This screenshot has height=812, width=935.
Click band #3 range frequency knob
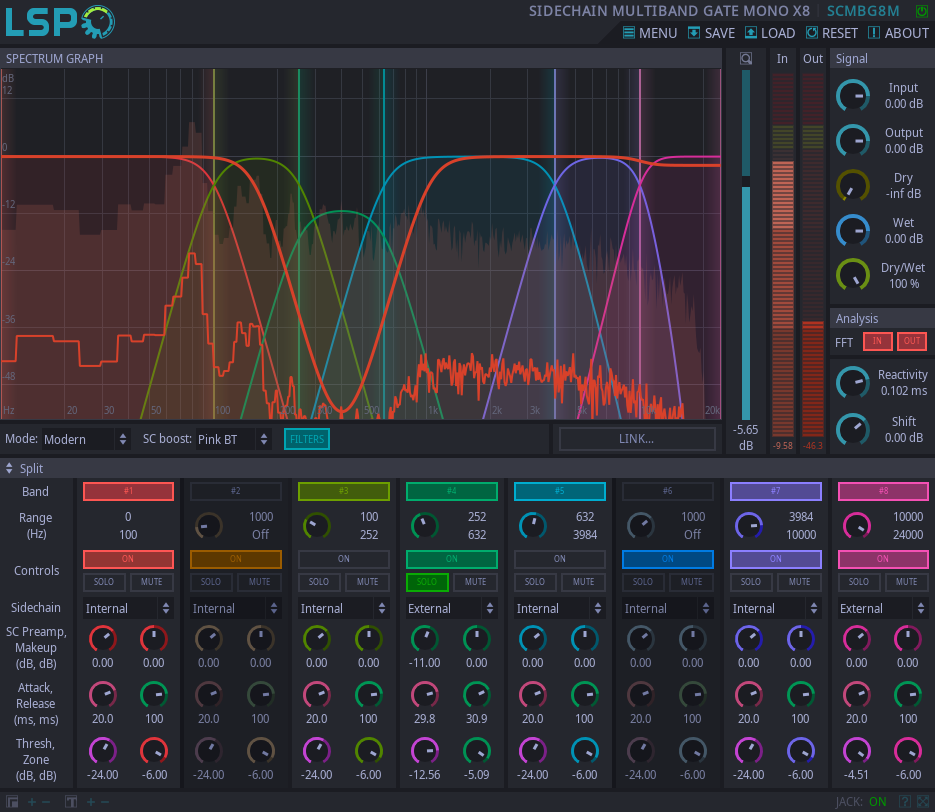point(317,526)
